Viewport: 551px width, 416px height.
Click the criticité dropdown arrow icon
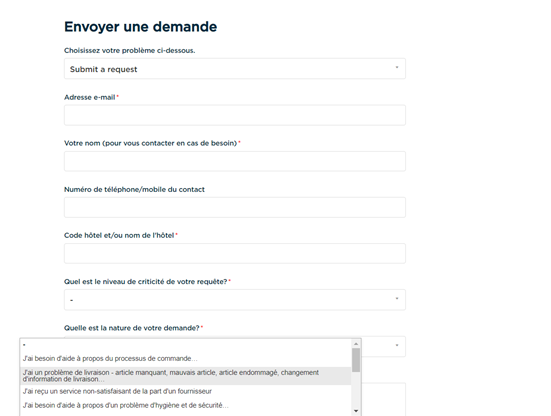click(x=397, y=299)
